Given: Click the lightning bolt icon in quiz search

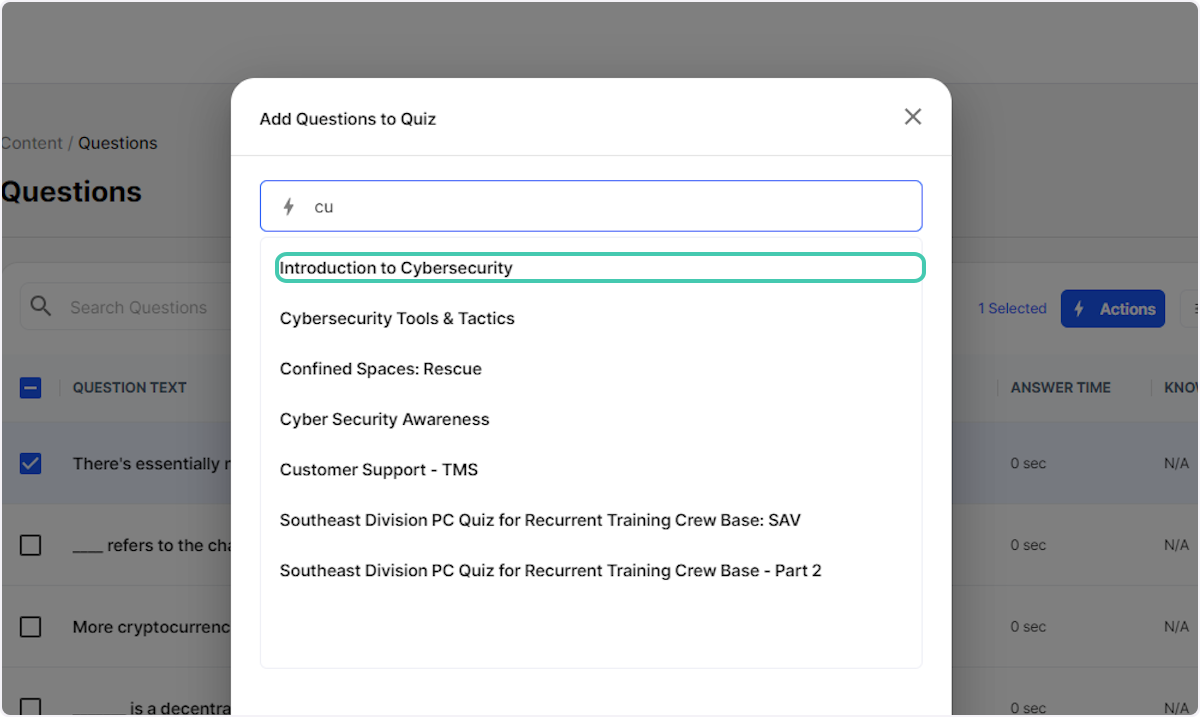Looking at the screenshot, I should click(x=289, y=207).
